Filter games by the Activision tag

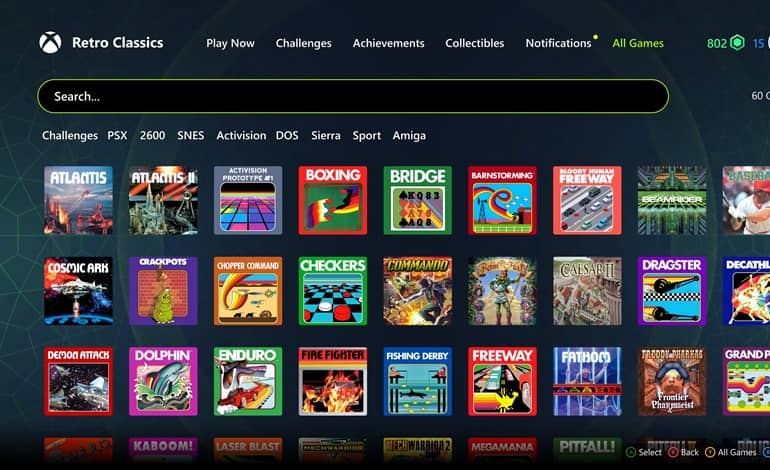tap(241, 136)
